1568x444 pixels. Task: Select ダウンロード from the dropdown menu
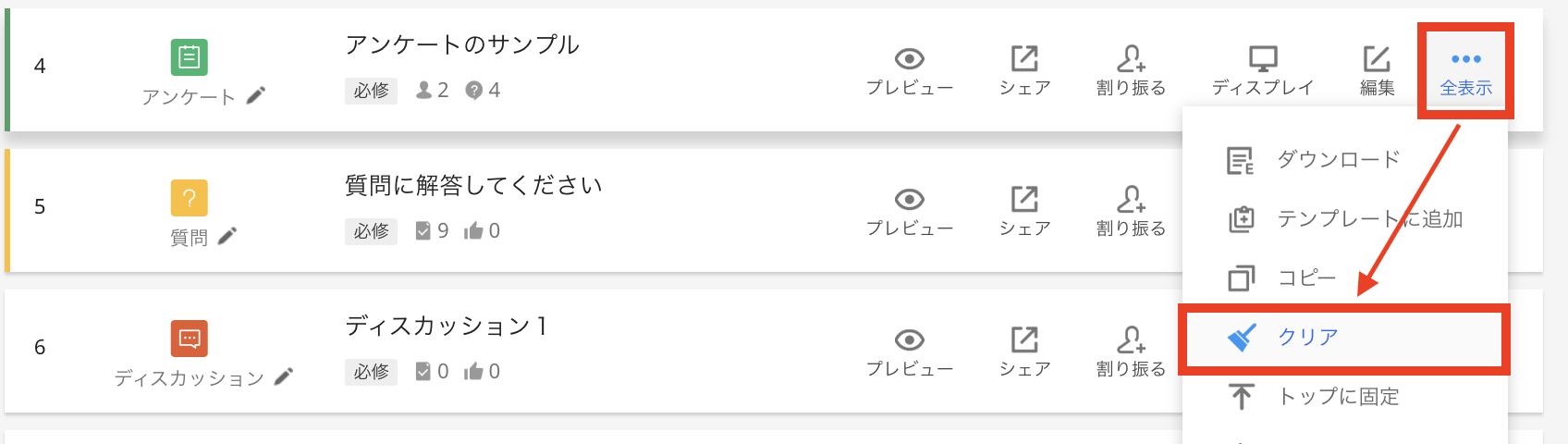(x=1337, y=160)
